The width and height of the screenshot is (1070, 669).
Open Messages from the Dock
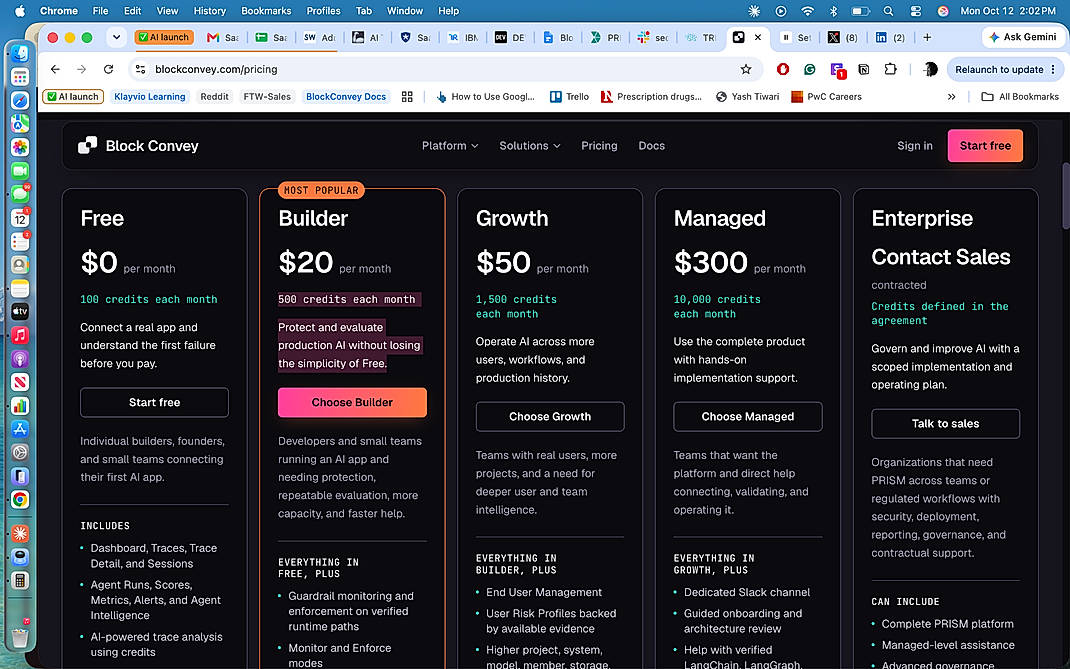[20, 194]
